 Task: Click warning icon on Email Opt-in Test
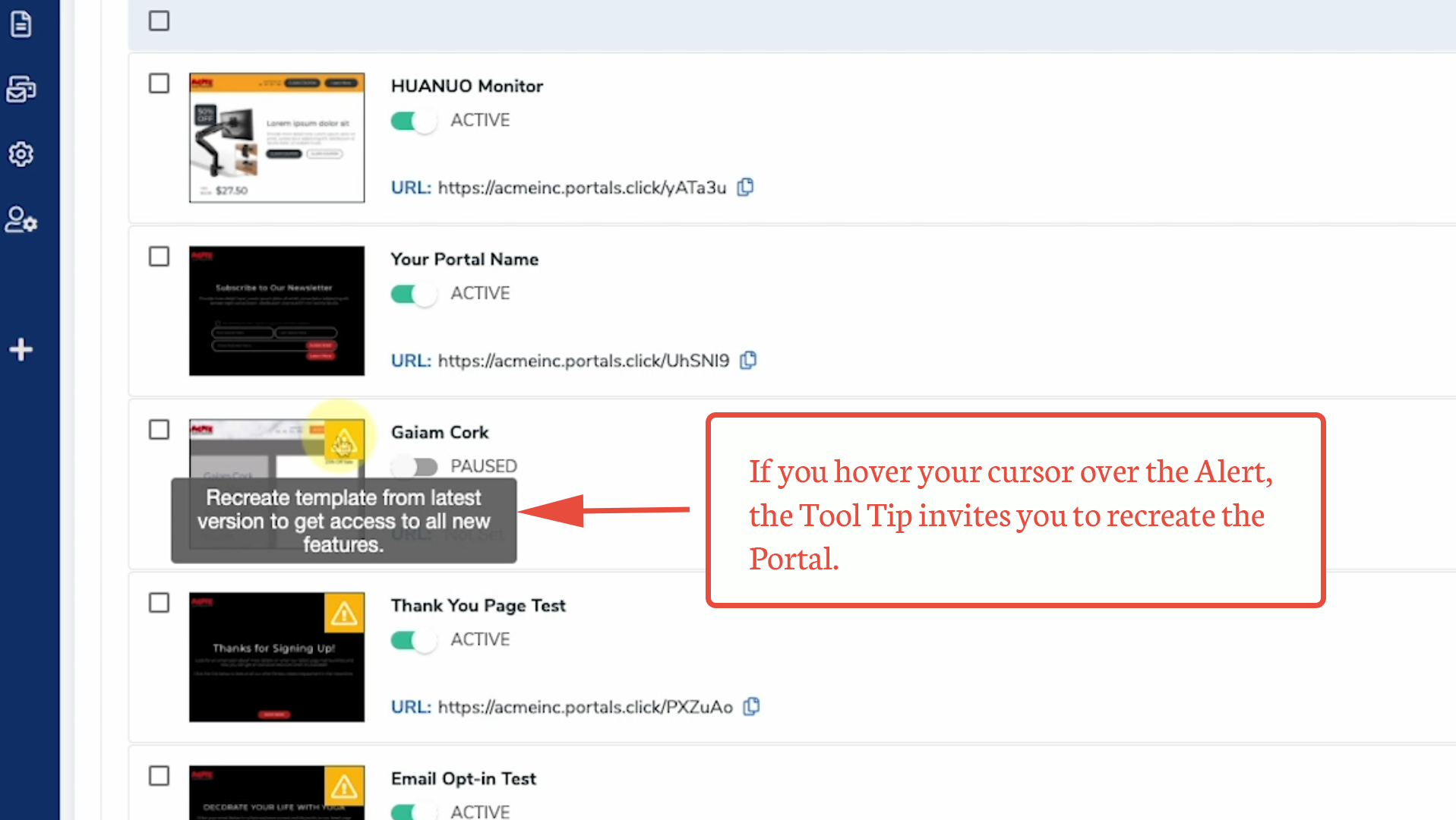tap(343, 786)
